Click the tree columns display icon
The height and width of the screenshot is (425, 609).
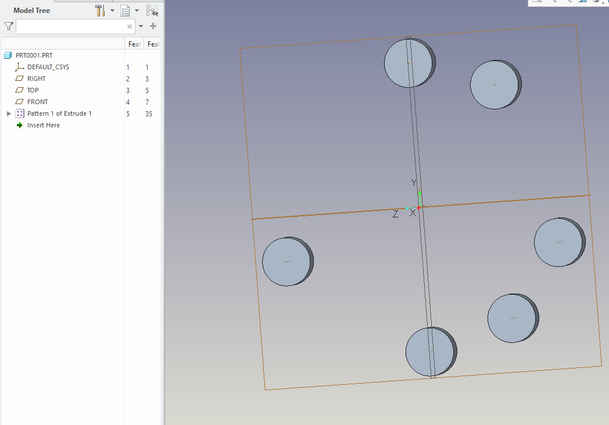pos(125,10)
